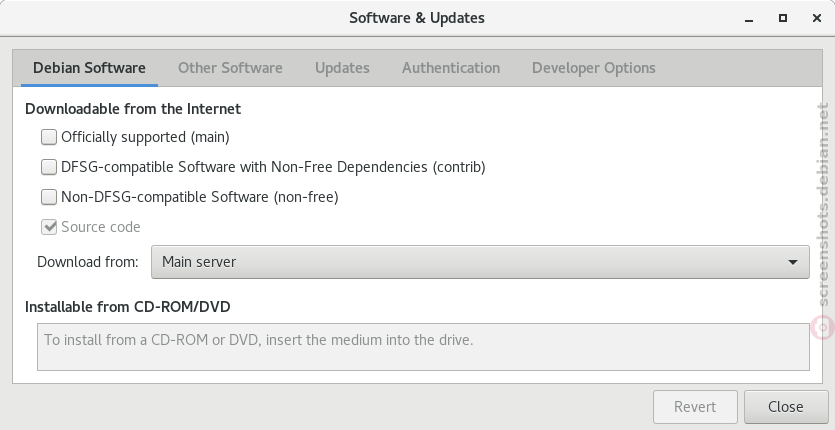The width and height of the screenshot is (835, 430).
Task: Switch to the Other Software tab
Action: click(230, 68)
